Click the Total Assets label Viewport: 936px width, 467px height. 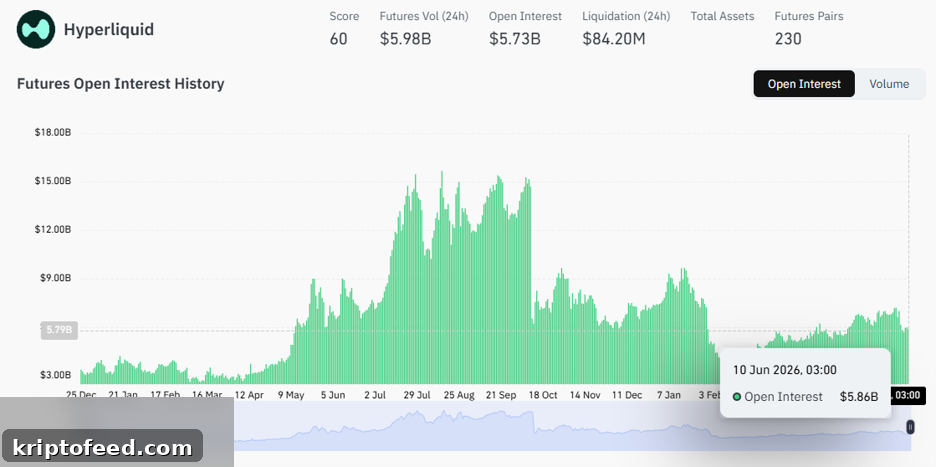pos(722,16)
